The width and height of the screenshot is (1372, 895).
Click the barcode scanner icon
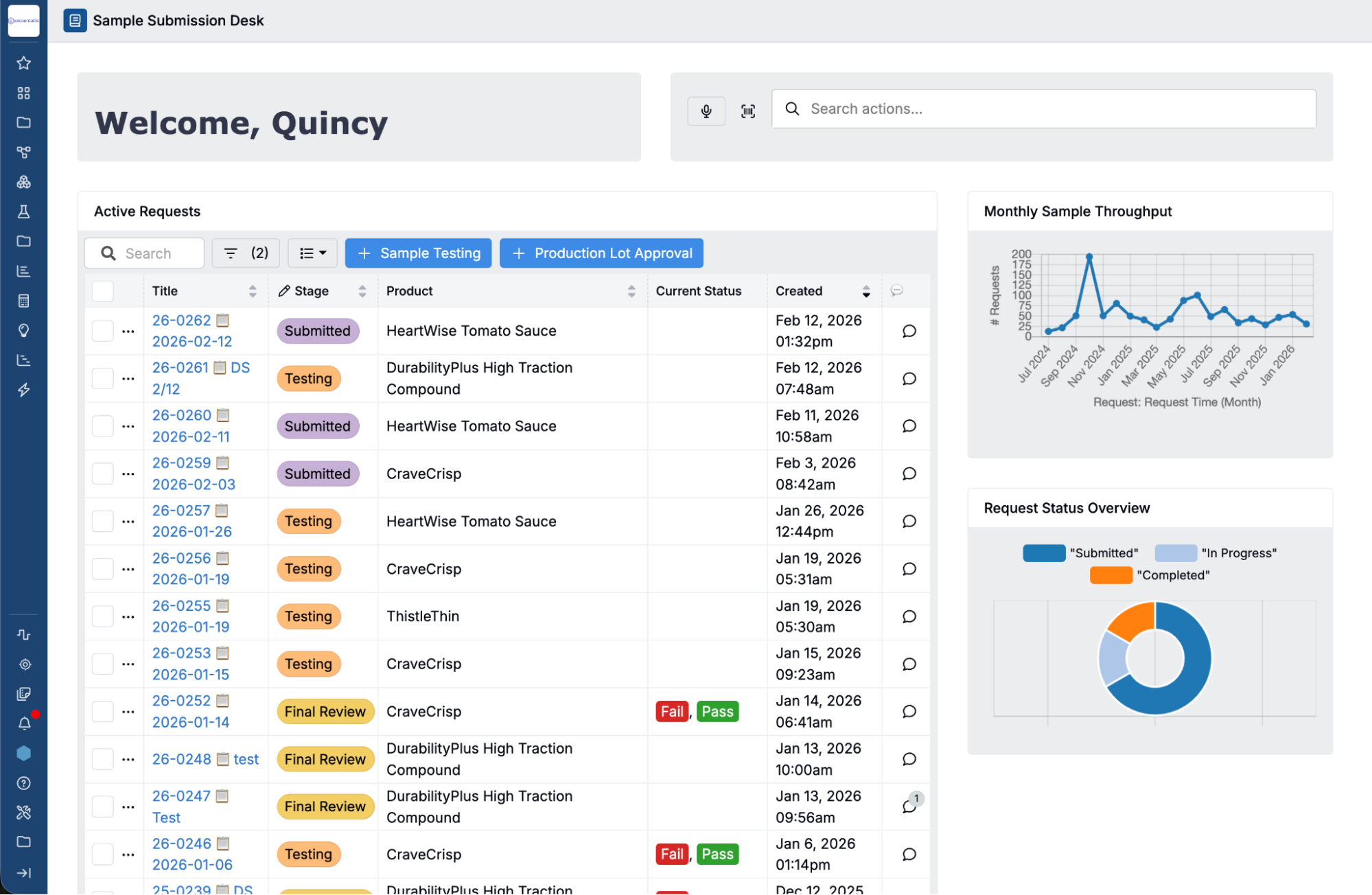pyautogui.click(x=747, y=111)
